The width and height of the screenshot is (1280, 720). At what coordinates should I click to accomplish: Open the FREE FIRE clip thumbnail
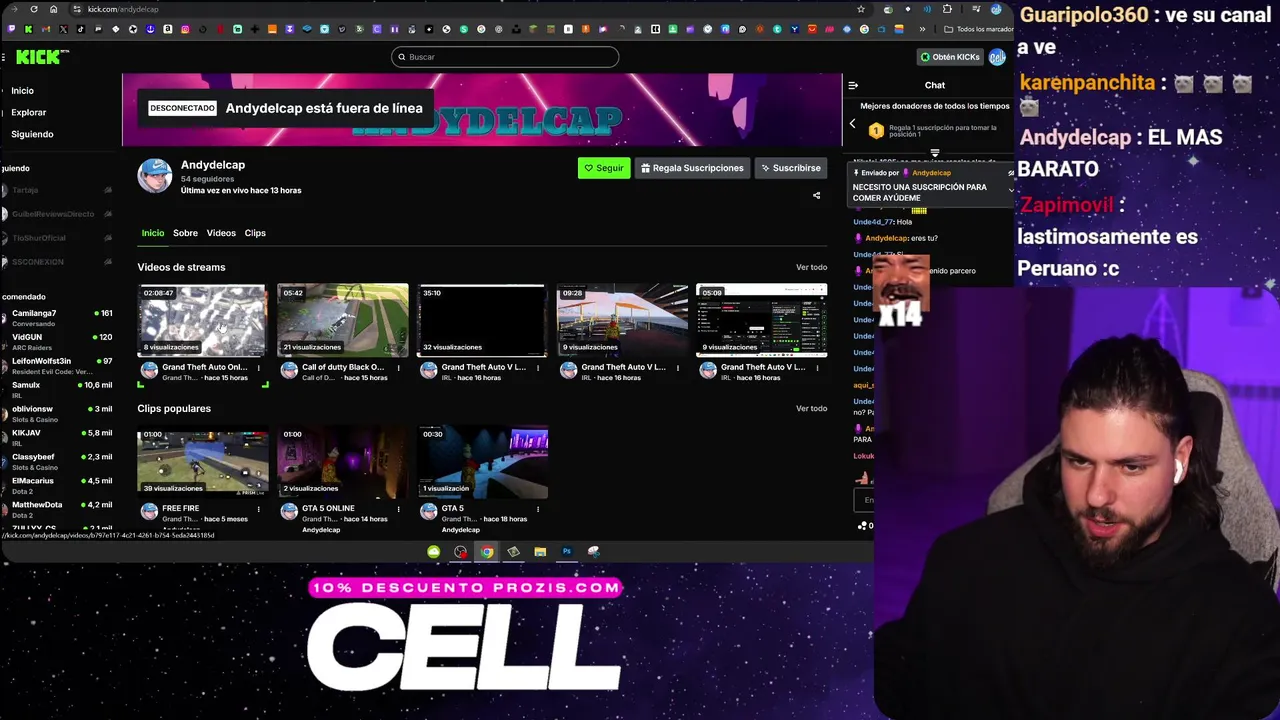(x=202, y=462)
